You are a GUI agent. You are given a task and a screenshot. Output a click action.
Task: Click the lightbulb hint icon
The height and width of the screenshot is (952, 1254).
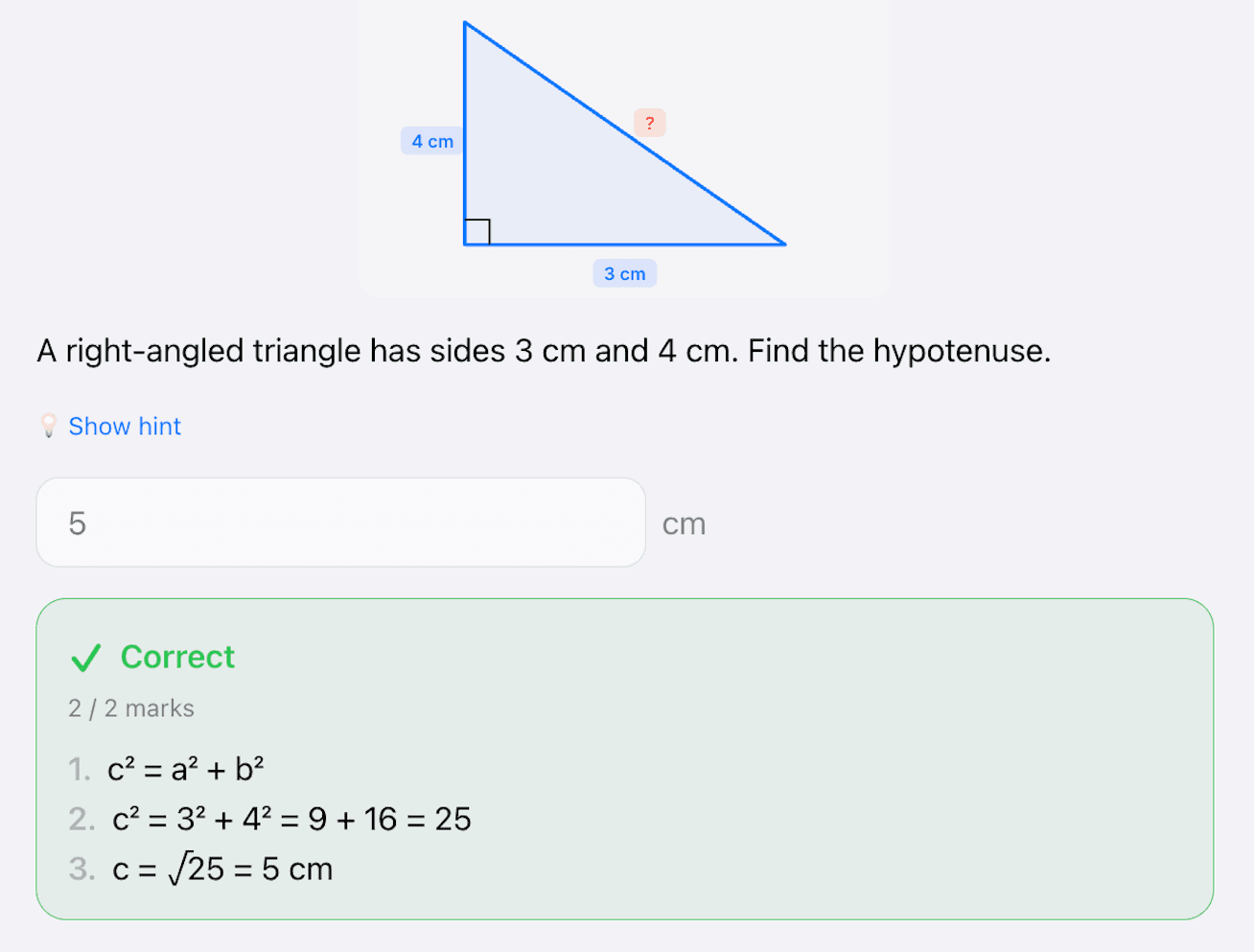(x=48, y=426)
